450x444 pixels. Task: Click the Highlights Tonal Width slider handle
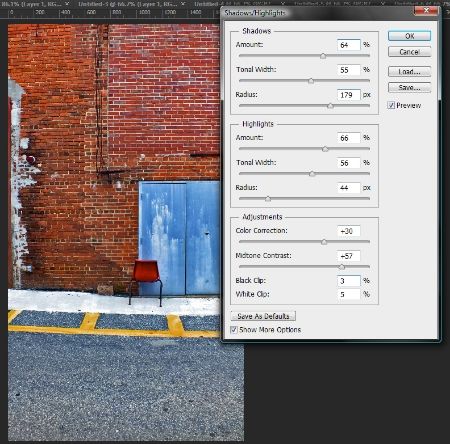click(x=312, y=174)
